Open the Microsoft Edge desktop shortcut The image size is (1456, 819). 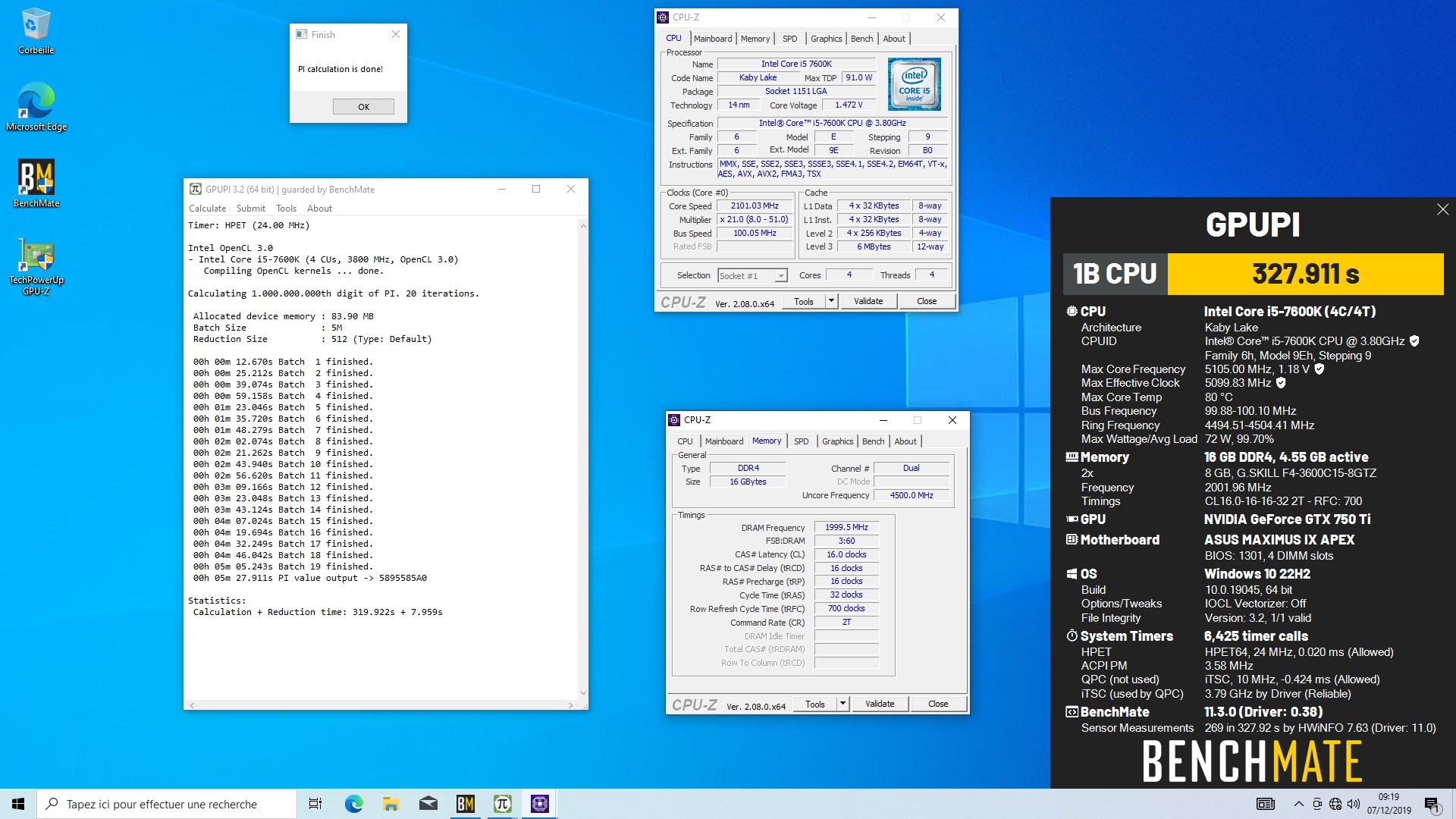pyautogui.click(x=36, y=107)
